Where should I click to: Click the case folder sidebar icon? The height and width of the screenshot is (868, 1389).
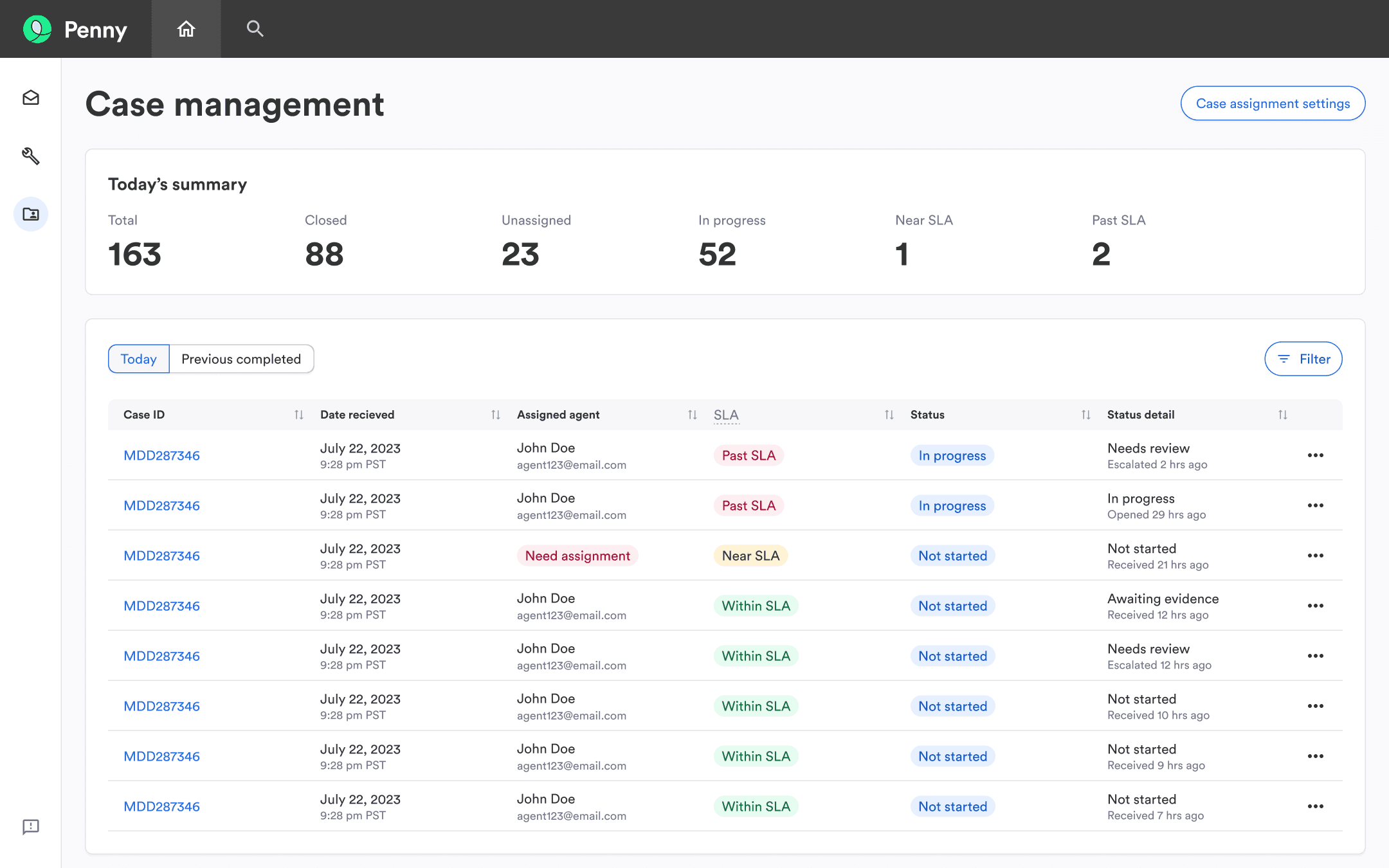pyautogui.click(x=31, y=214)
